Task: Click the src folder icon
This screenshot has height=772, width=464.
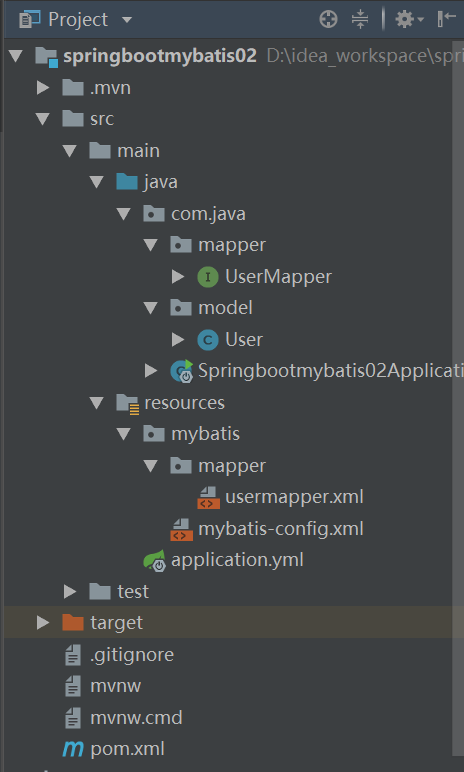Action: (x=73, y=119)
